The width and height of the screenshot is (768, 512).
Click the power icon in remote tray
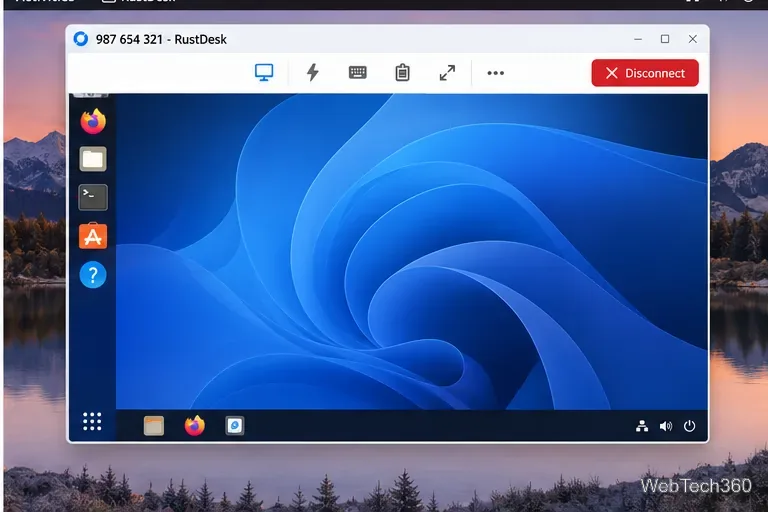coord(689,426)
